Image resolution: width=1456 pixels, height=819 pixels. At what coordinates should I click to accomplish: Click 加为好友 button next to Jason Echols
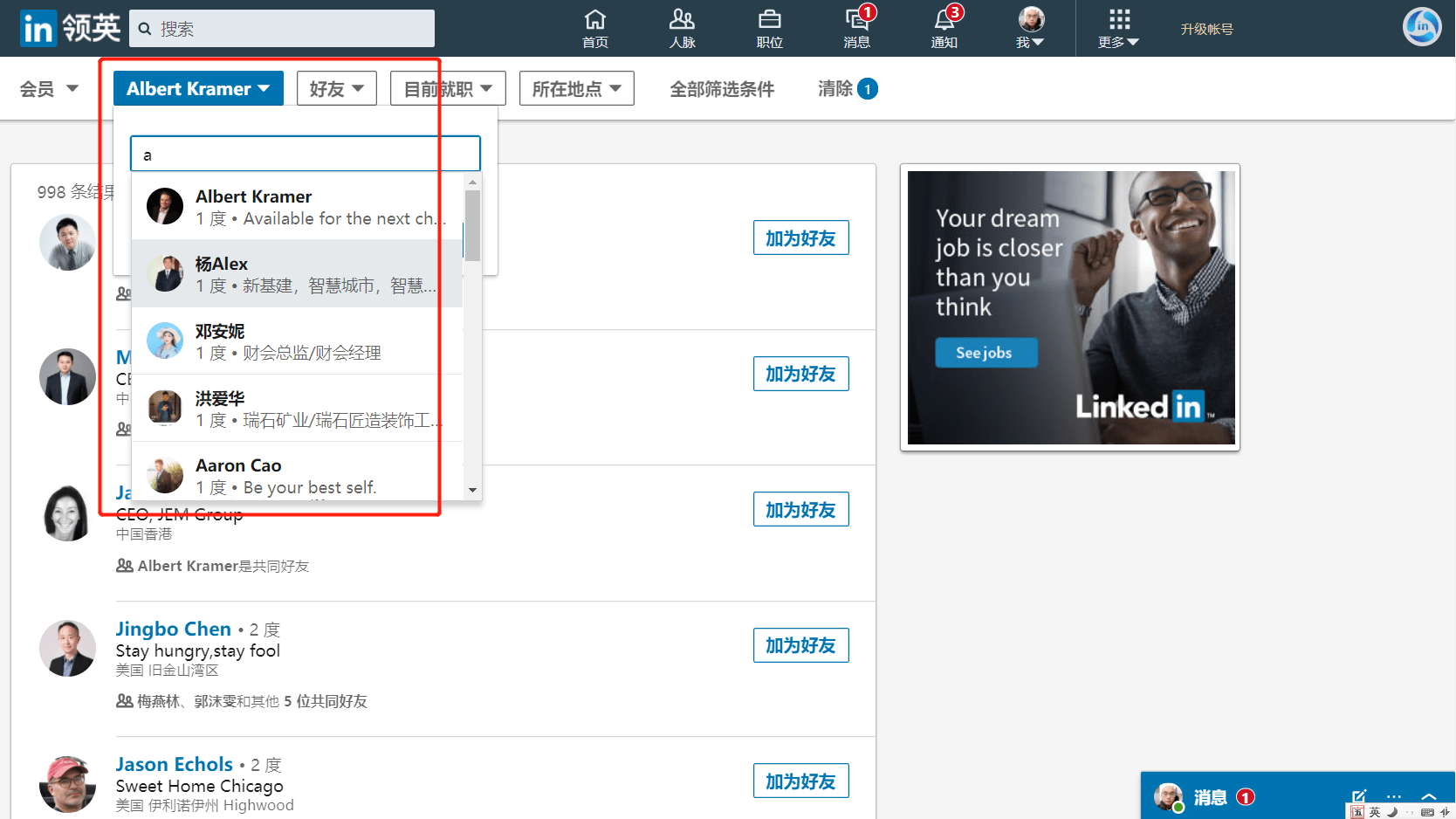click(x=800, y=781)
